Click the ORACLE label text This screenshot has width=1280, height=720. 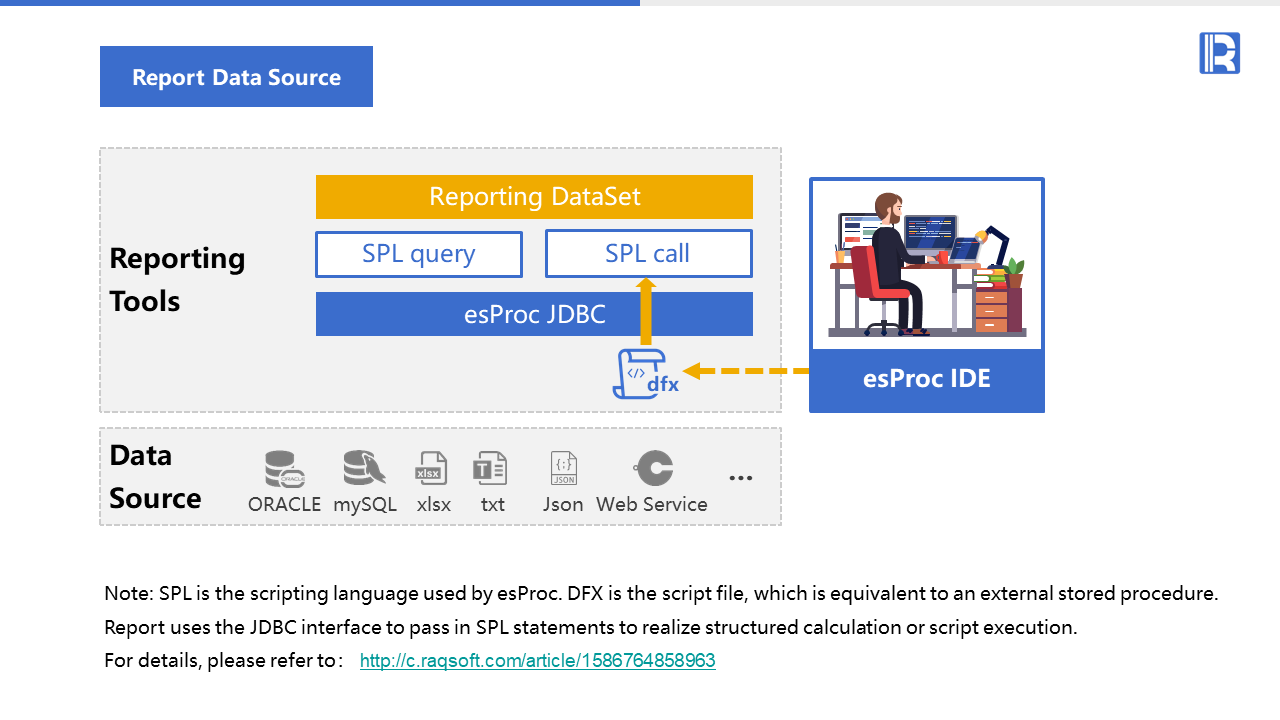(x=285, y=505)
